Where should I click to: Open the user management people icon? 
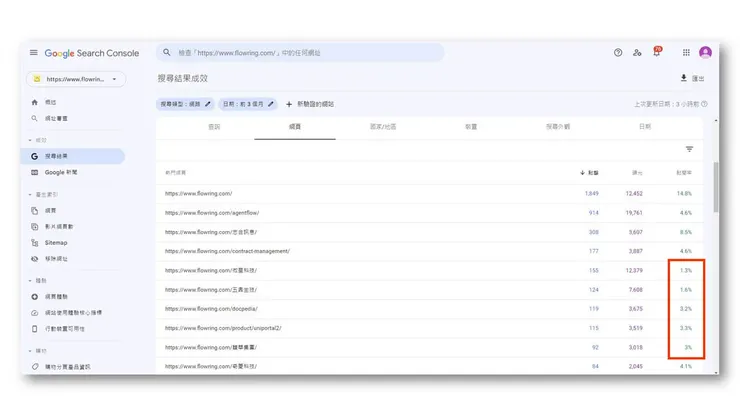(x=637, y=52)
